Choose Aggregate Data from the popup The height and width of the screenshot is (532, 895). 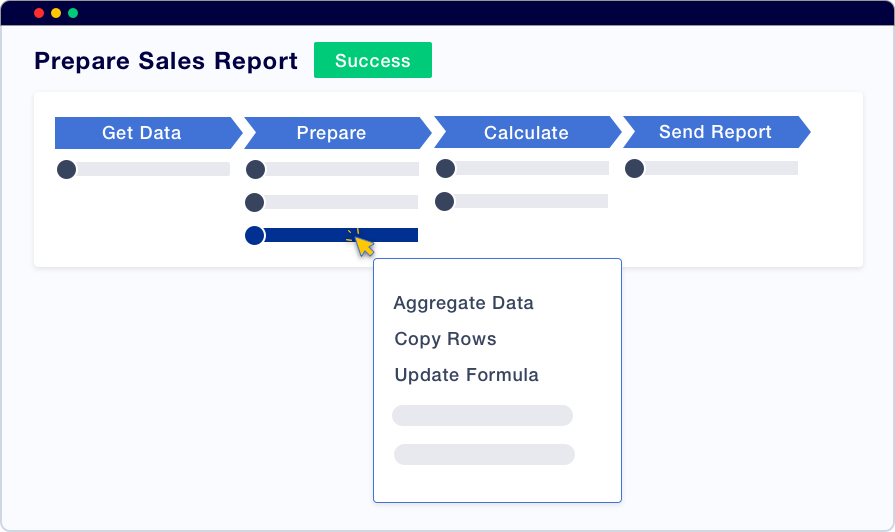tap(463, 303)
